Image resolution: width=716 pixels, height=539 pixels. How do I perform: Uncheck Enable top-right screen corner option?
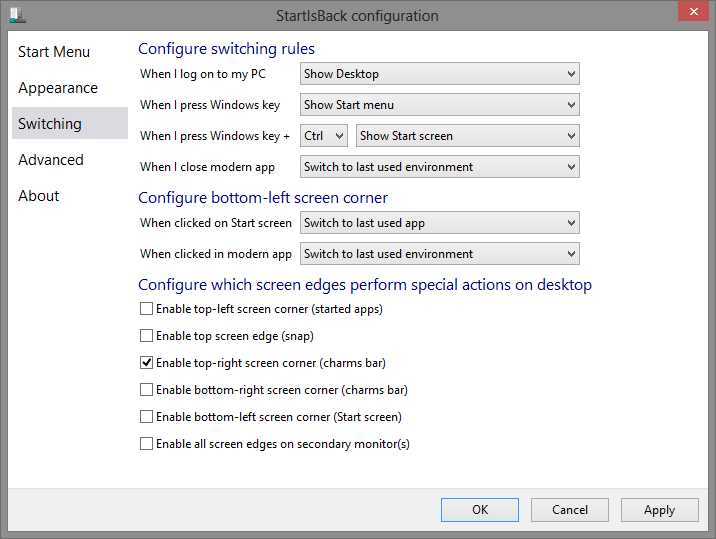147,363
